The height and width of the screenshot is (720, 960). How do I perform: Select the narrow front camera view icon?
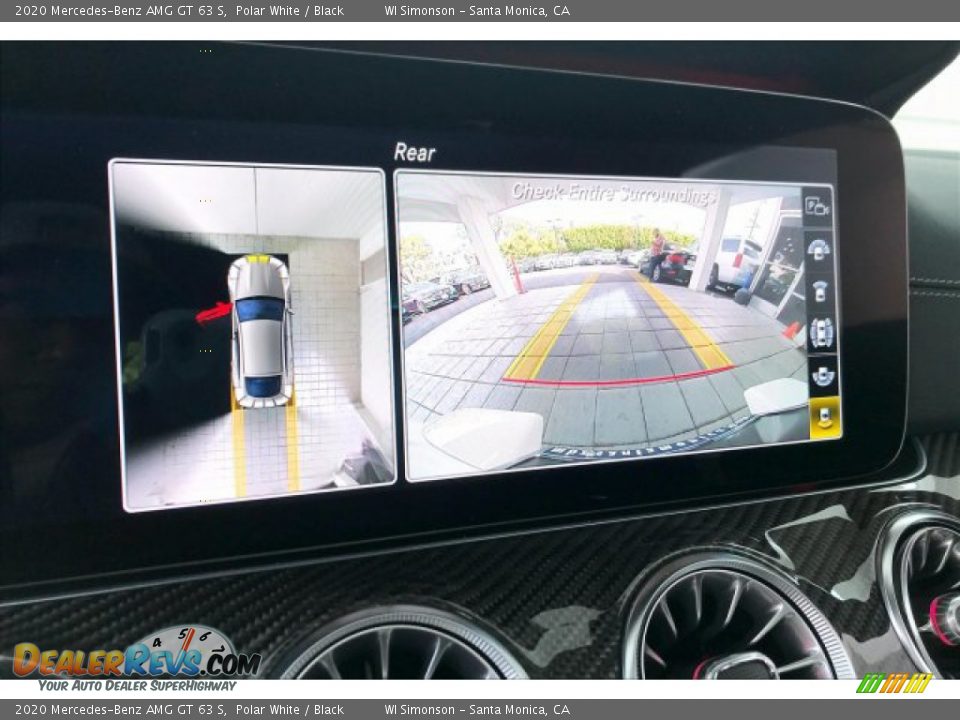pos(820,291)
